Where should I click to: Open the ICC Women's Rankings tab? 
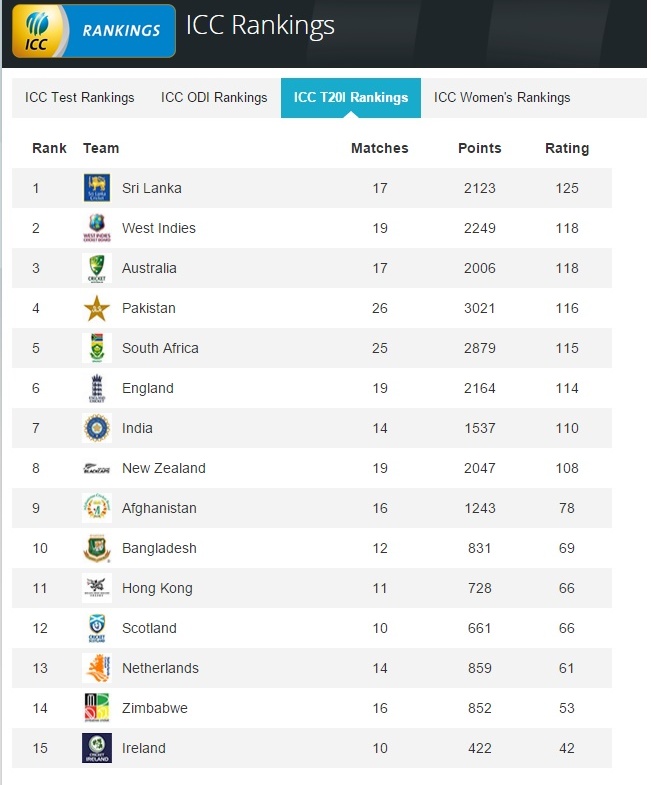[502, 98]
